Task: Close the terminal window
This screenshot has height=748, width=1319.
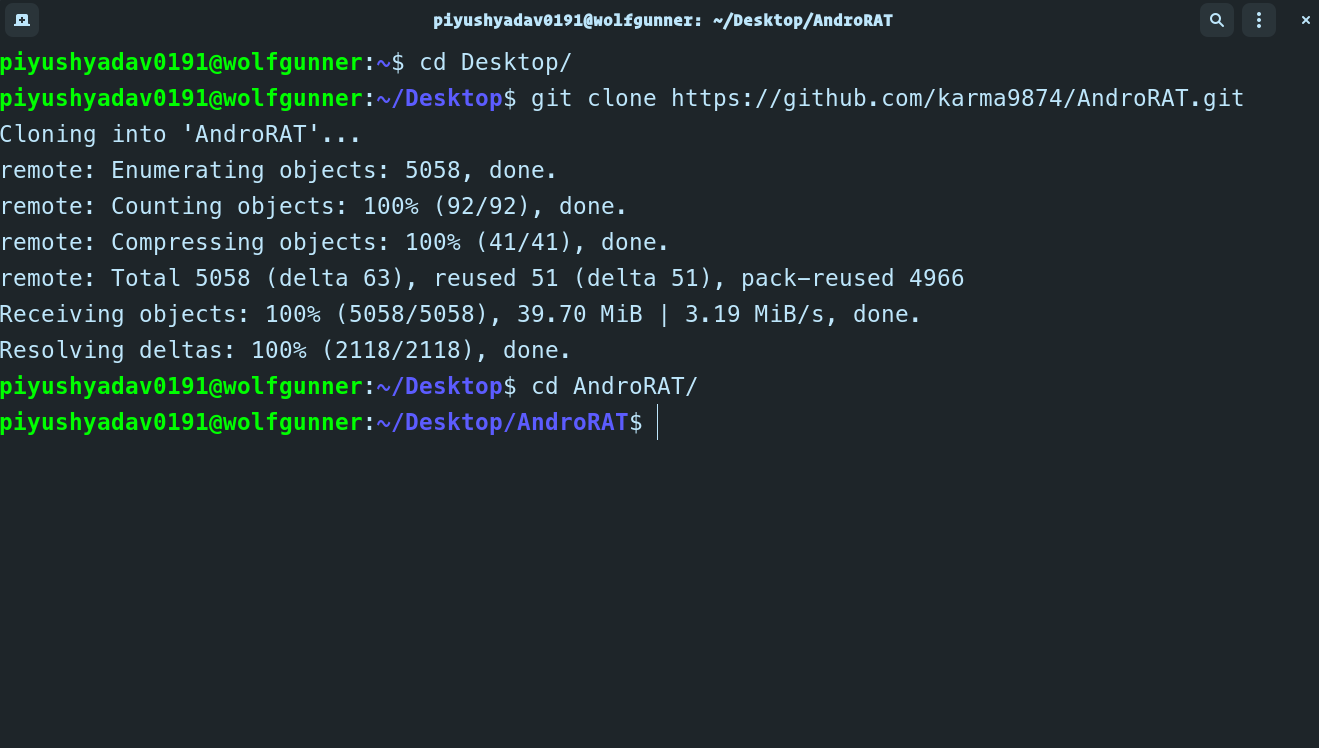Action: pyautogui.click(x=1305, y=19)
